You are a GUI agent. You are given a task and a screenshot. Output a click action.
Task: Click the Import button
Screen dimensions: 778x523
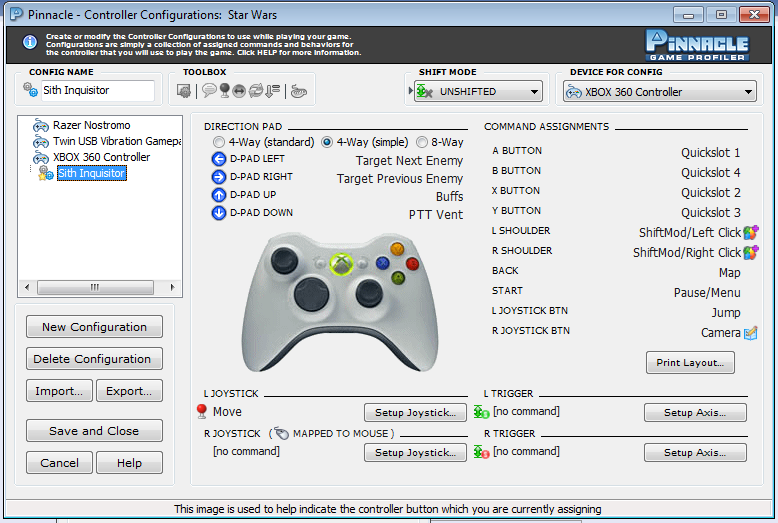pos(59,391)
